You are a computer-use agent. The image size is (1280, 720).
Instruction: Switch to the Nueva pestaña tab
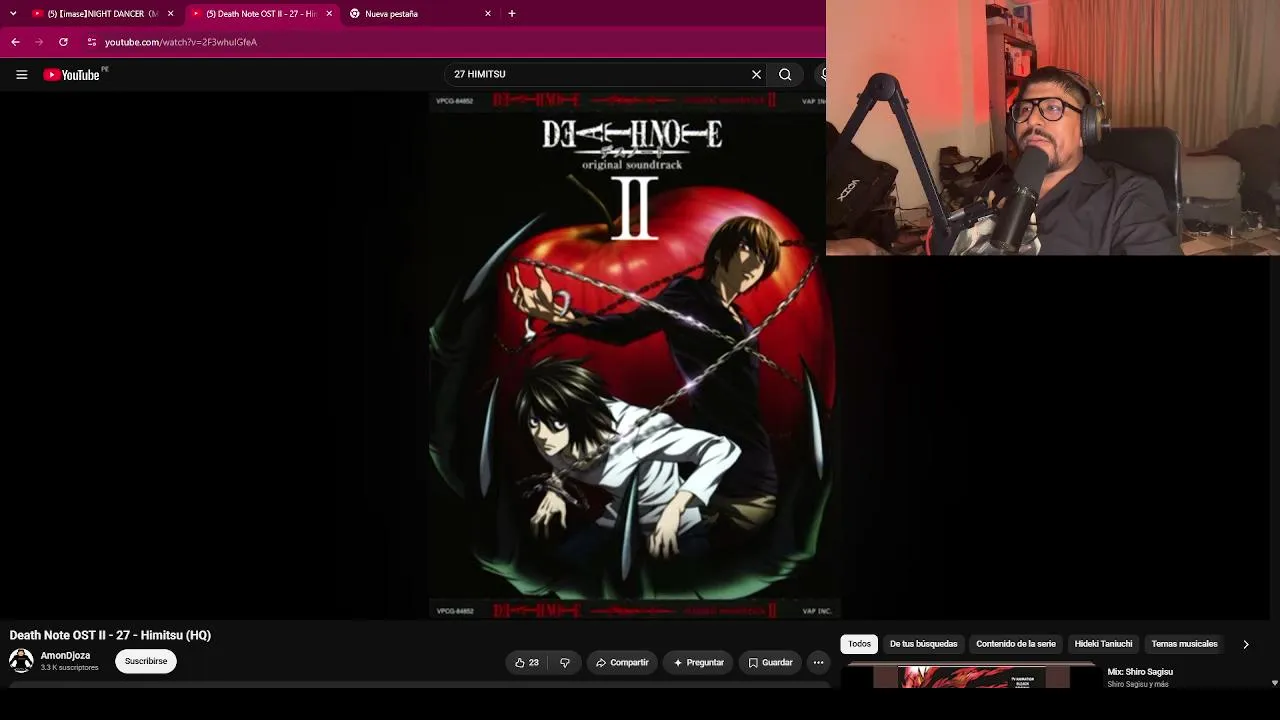pyautogui.click(x=420, y=14)
